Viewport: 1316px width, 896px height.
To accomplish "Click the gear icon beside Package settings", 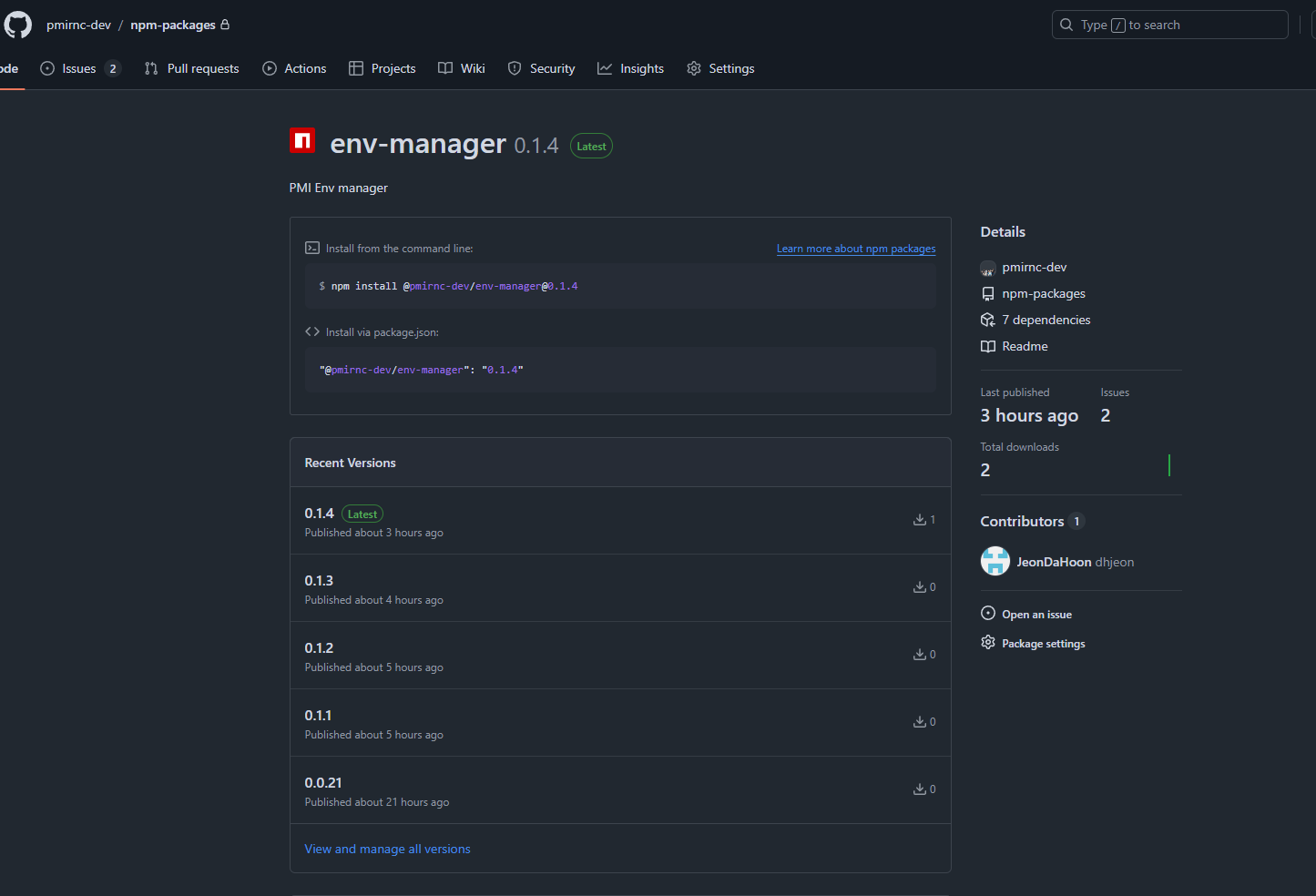I will click(x=987, y=643).
